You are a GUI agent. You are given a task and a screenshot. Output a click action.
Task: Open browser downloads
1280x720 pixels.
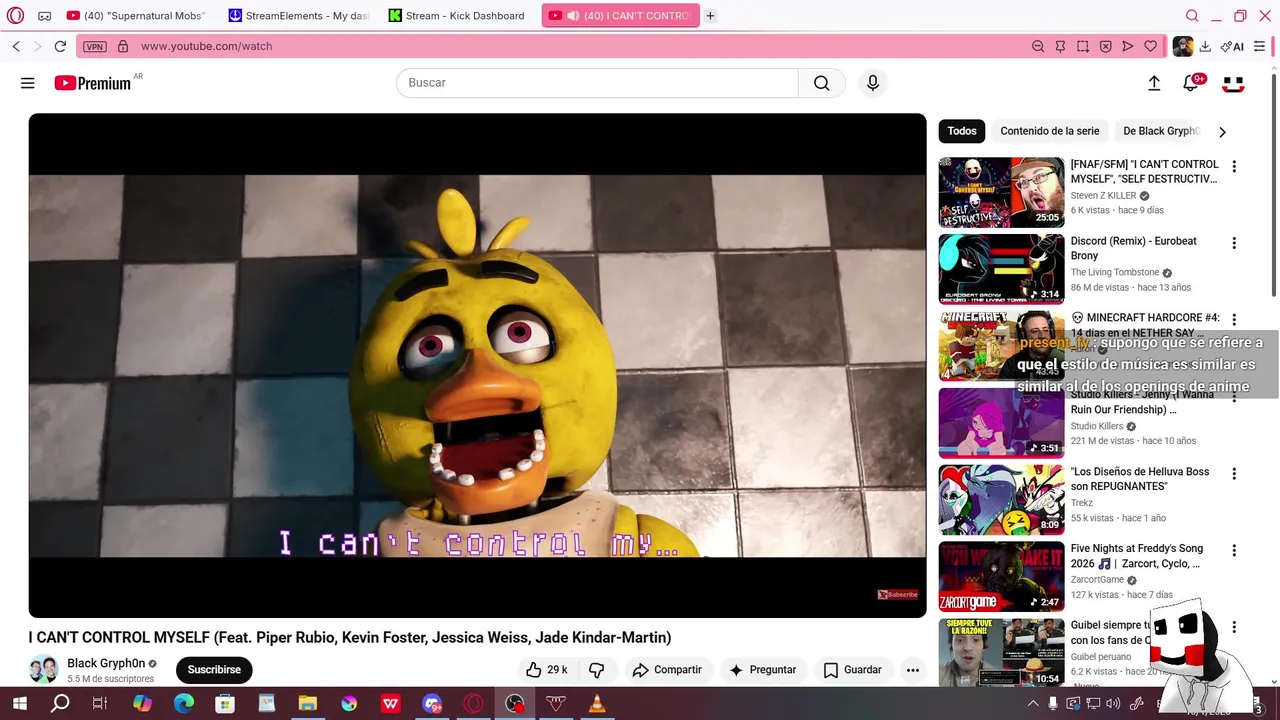coord(1205,46)
